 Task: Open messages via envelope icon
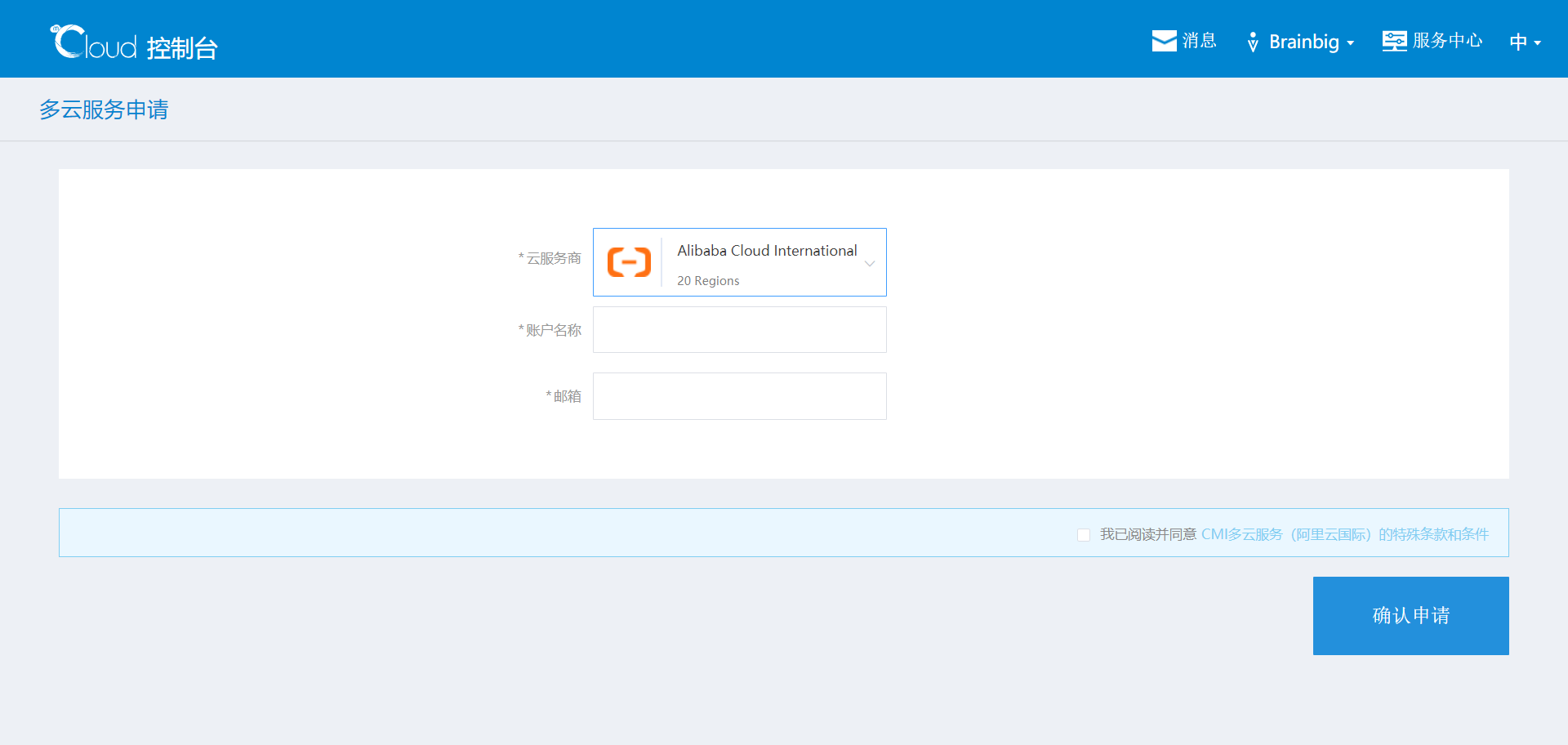tap(1164, 41)
